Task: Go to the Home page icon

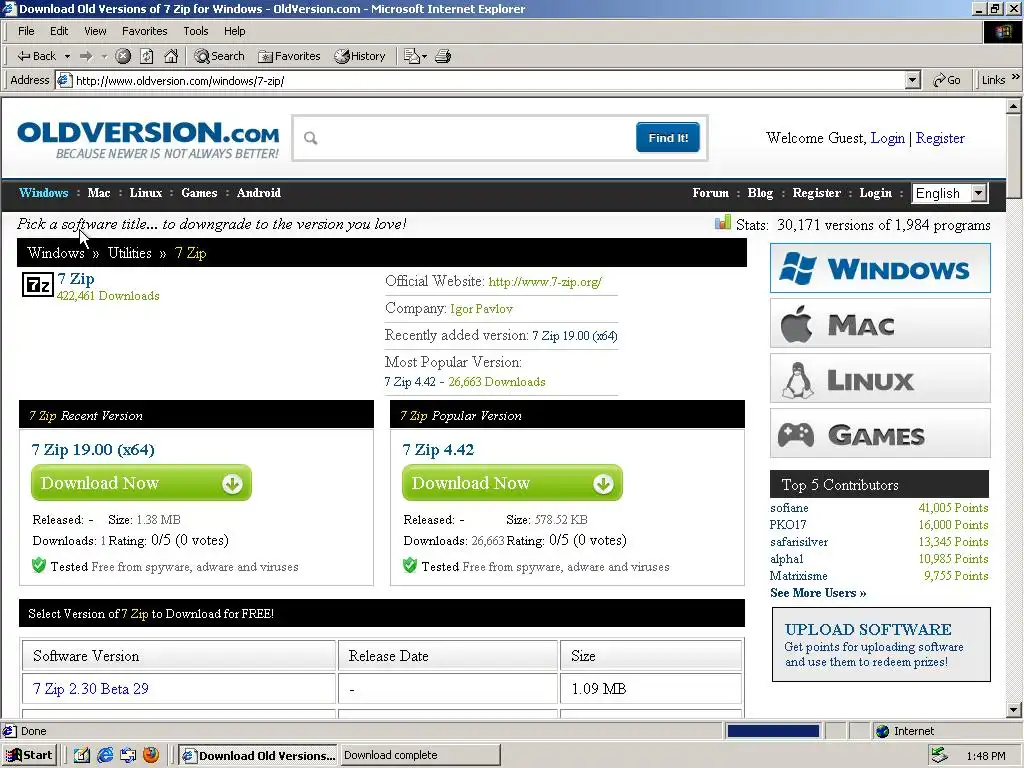Action: pos(171,56)
